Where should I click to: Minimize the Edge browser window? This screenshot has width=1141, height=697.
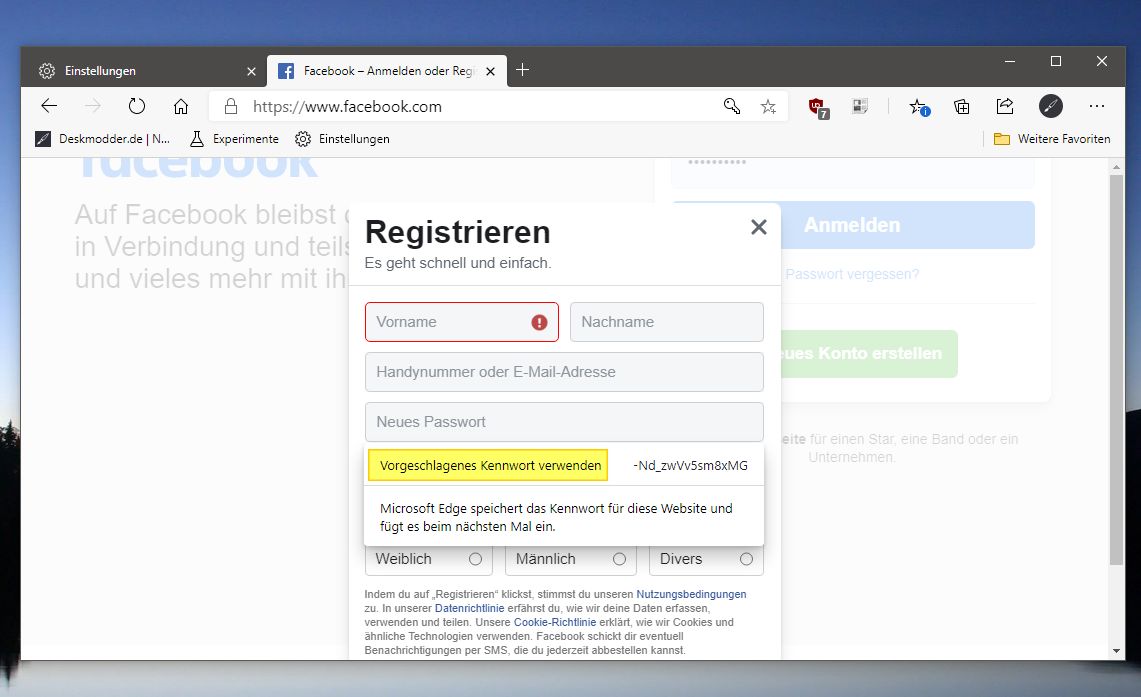[1010, 62]
